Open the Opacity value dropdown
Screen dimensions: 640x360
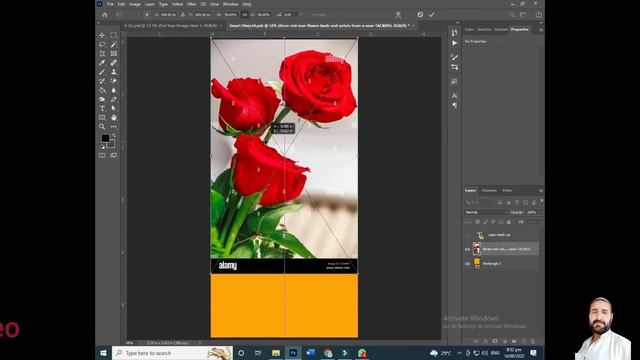540,212
